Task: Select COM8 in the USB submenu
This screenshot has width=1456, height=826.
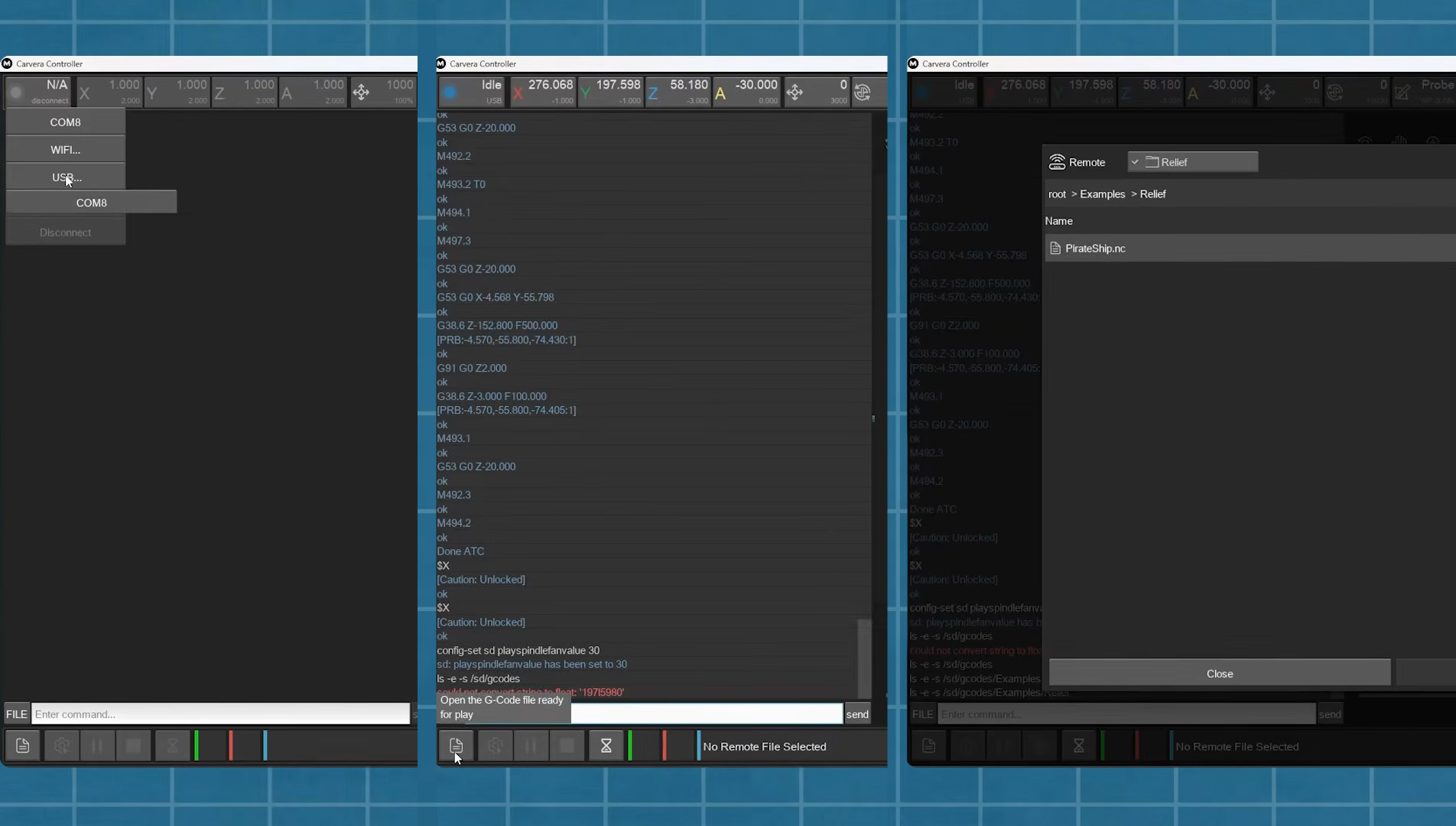Action: pos(91,203)
